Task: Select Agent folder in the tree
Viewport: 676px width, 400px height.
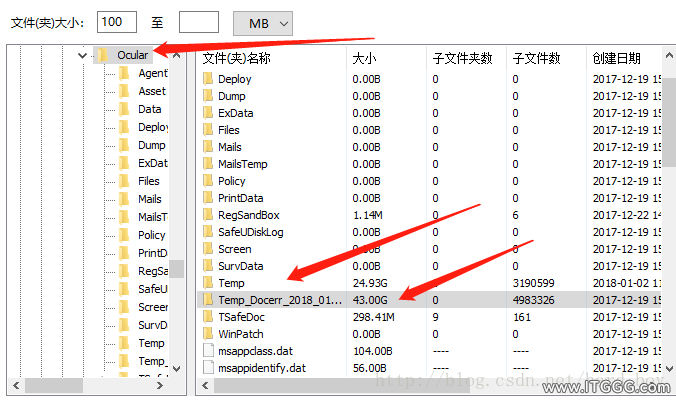Action: coord(153,73)
